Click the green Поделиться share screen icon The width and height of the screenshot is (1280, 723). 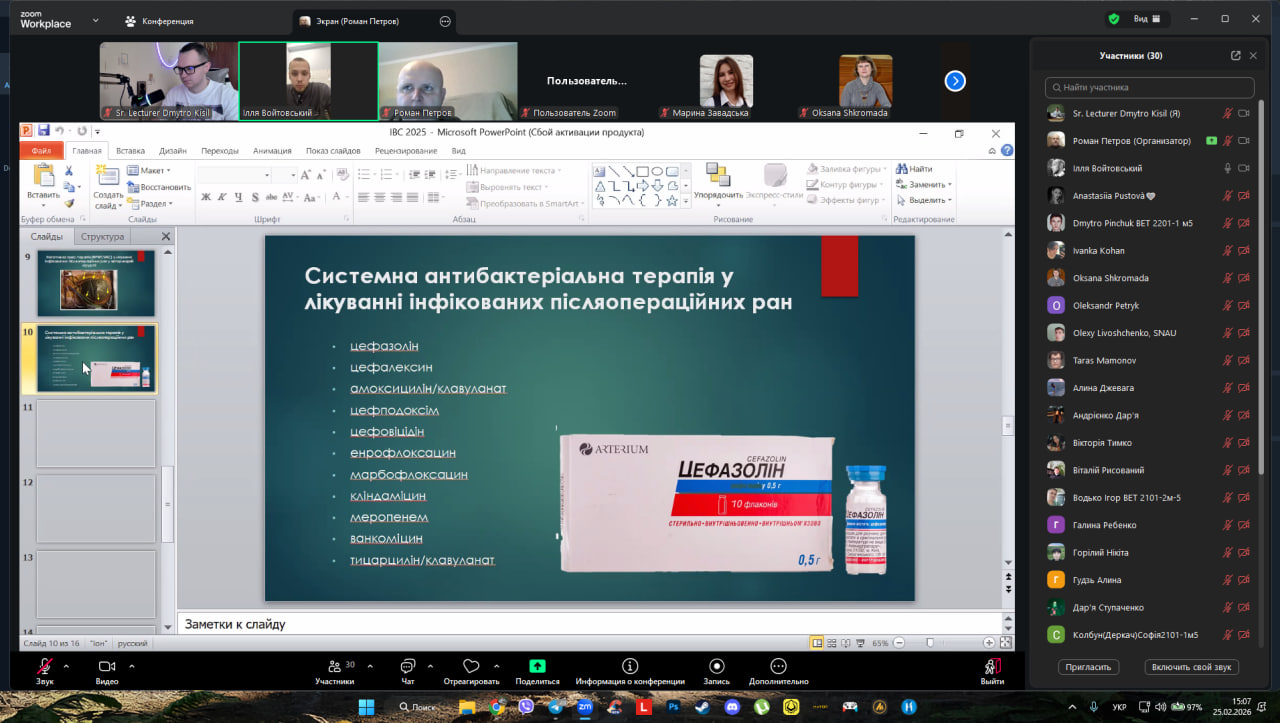coord(537,666)
